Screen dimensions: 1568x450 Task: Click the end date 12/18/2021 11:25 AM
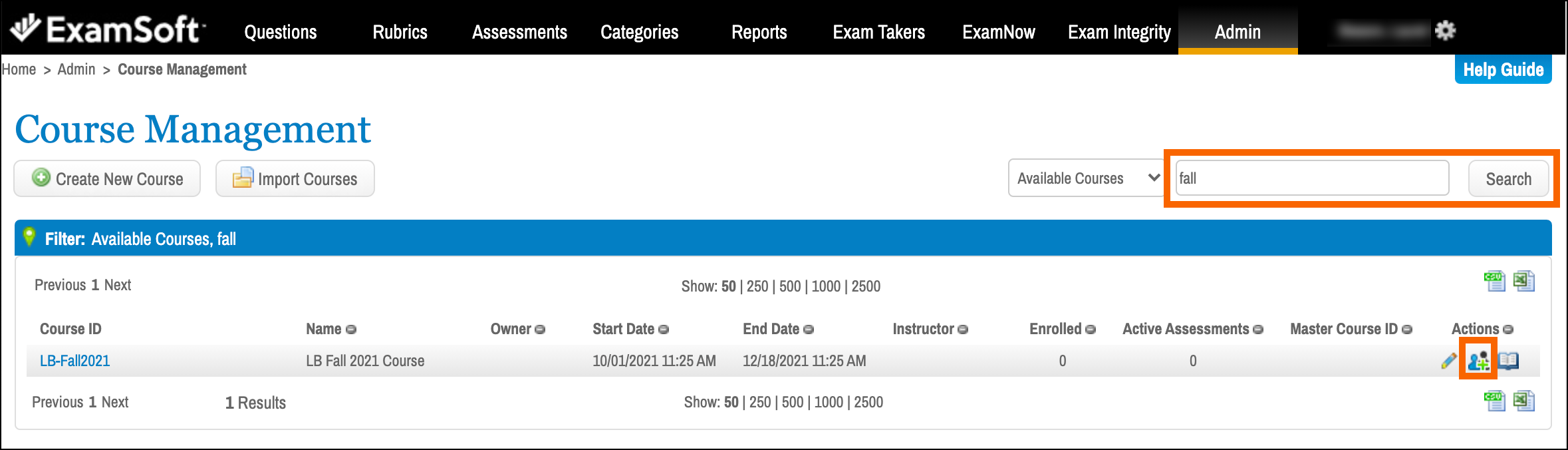805,361
